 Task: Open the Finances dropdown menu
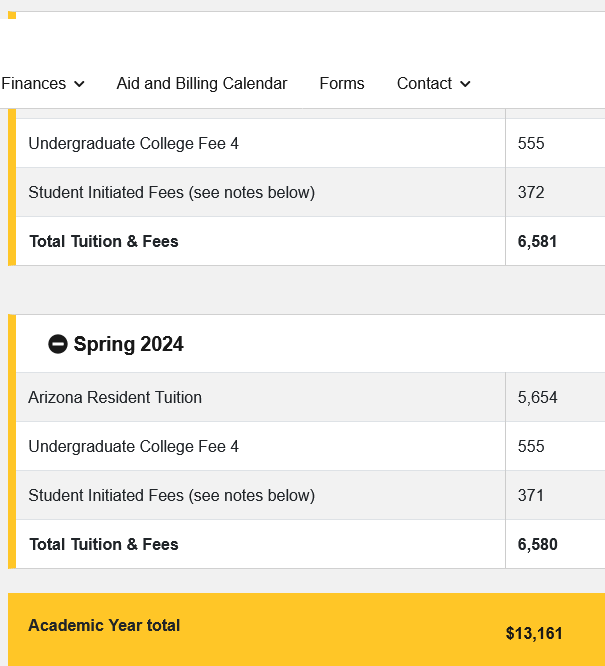click(42, 83)
